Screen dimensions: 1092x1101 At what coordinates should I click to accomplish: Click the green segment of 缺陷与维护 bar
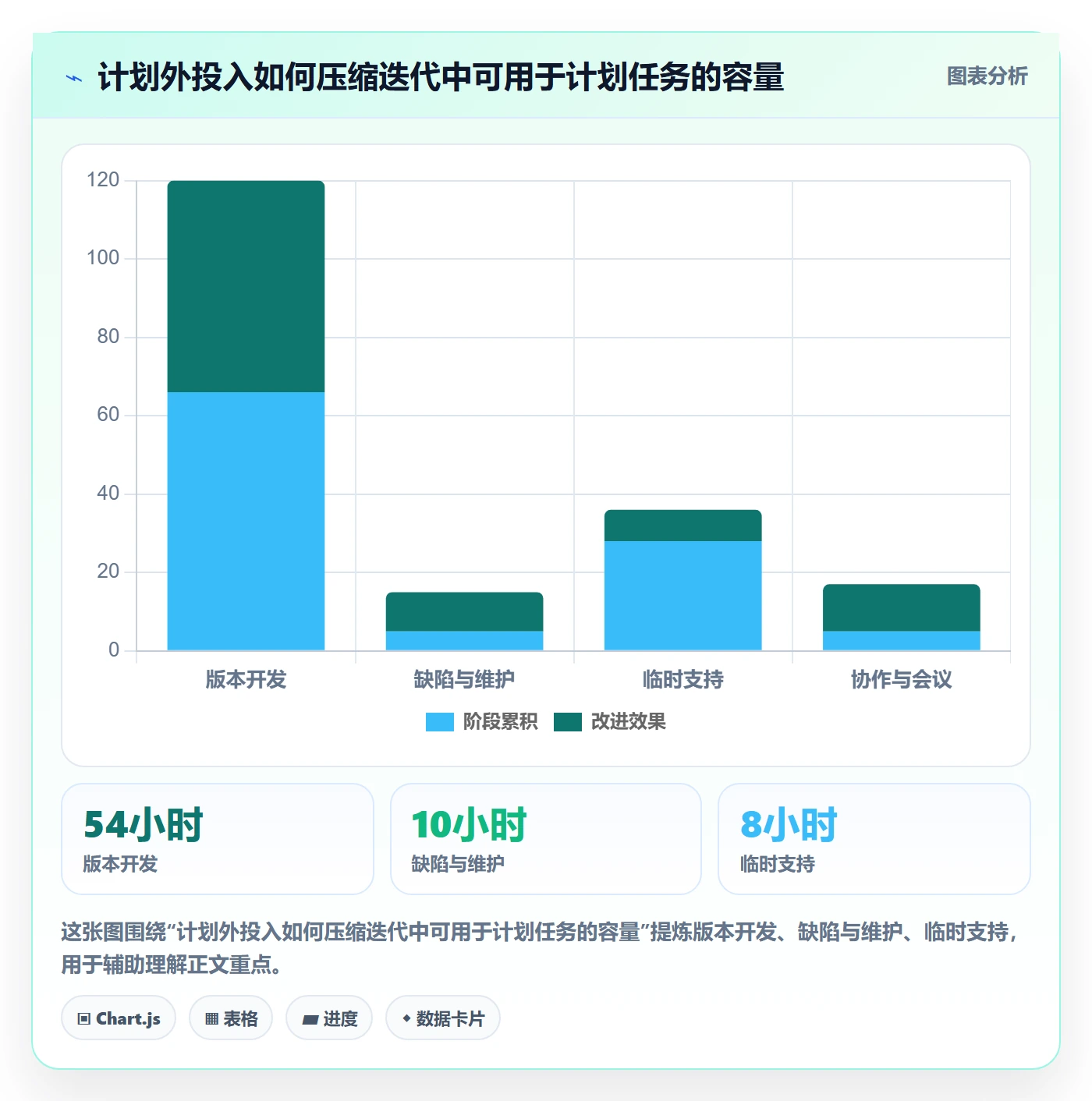point(464,611)
